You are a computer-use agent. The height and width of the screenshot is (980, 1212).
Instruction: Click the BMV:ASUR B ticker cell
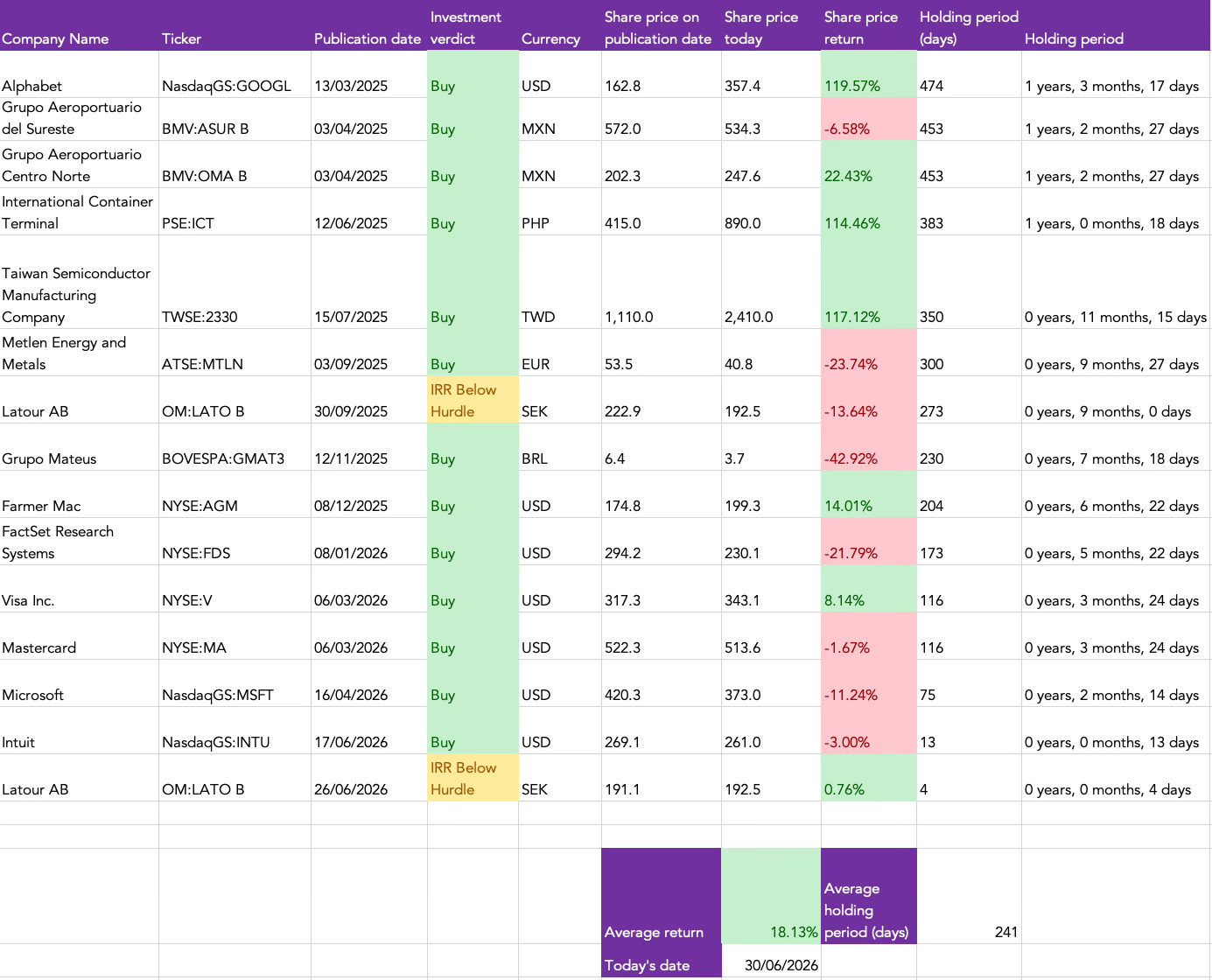click(235, 119)
